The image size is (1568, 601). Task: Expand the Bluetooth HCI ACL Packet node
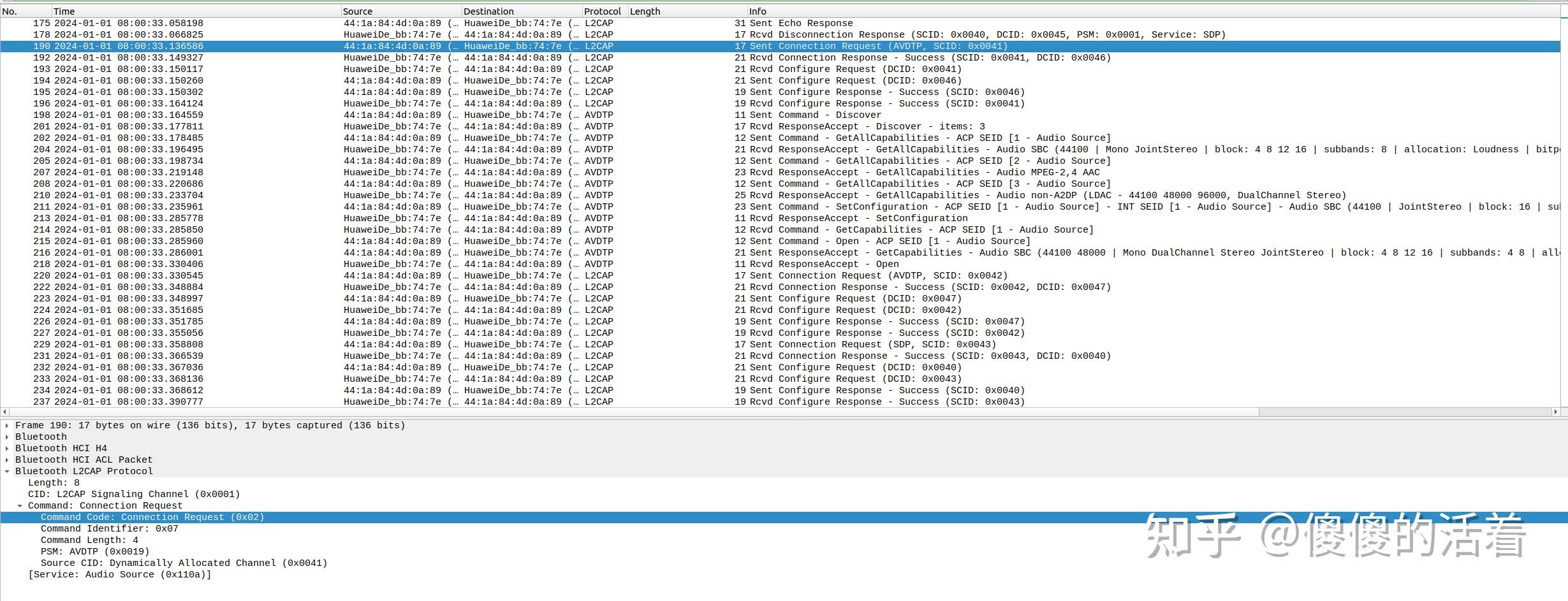click(x=7, y=460)
